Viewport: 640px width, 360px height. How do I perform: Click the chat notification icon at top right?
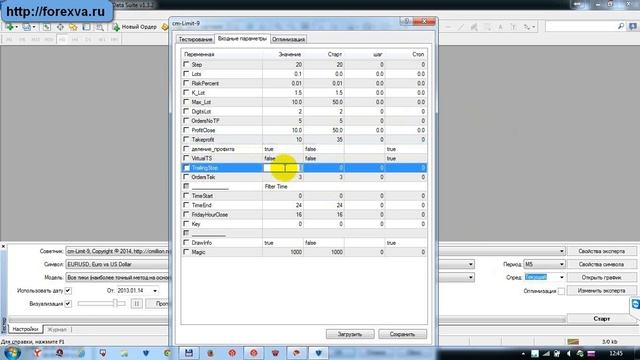coord(633,26)
